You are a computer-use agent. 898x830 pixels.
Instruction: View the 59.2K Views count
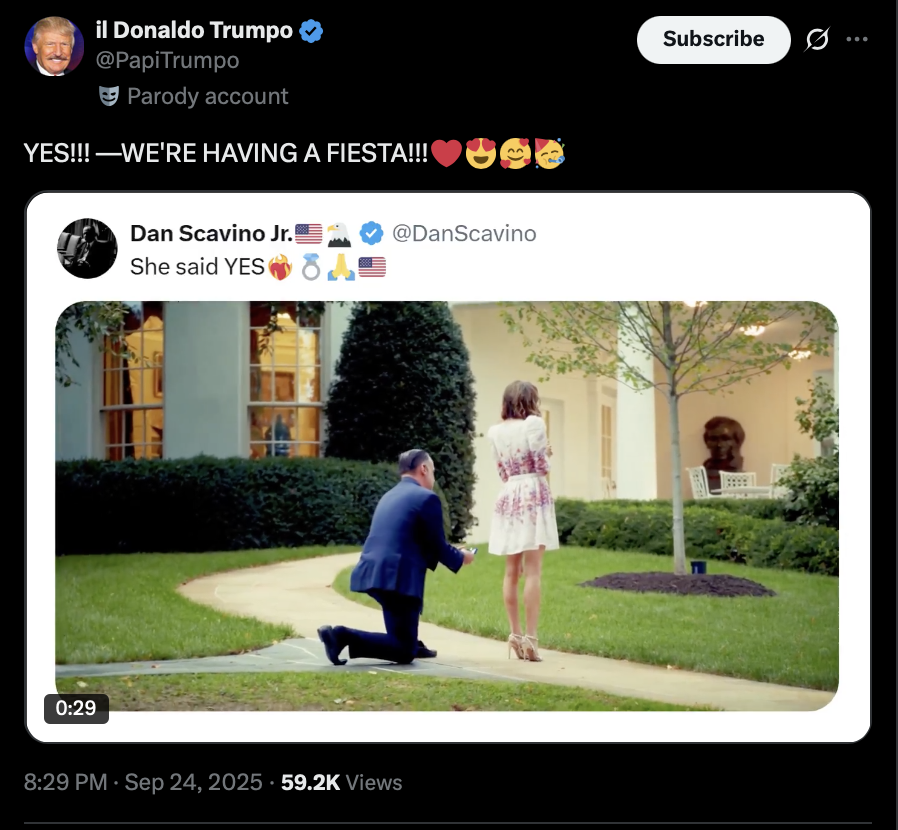[x=341, y=782]
